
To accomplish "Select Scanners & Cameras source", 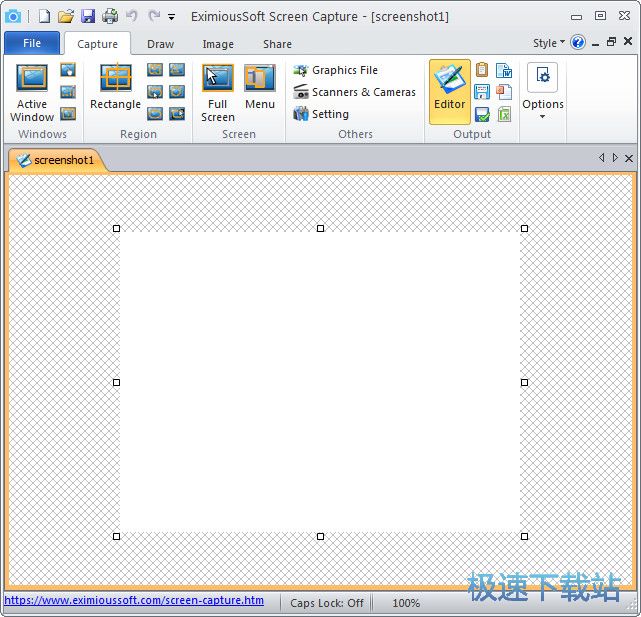I will [x=354, y=92].
